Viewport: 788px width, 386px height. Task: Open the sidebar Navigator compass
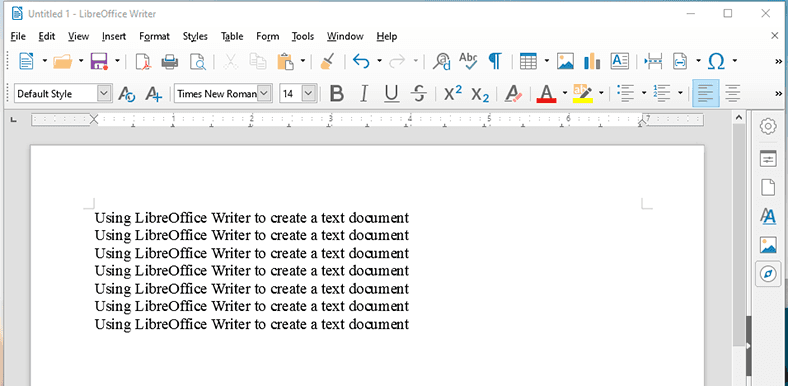click(768, 274)
